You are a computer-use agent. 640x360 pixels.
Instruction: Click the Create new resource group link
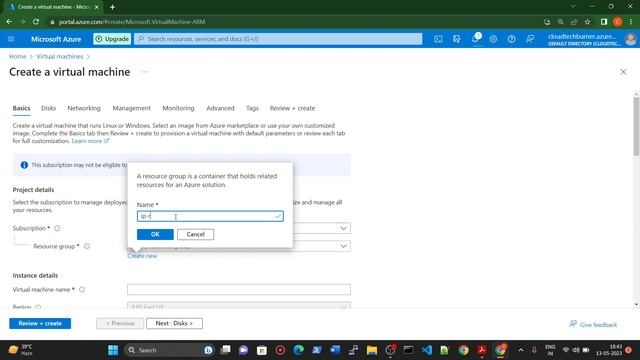[142, 256]
